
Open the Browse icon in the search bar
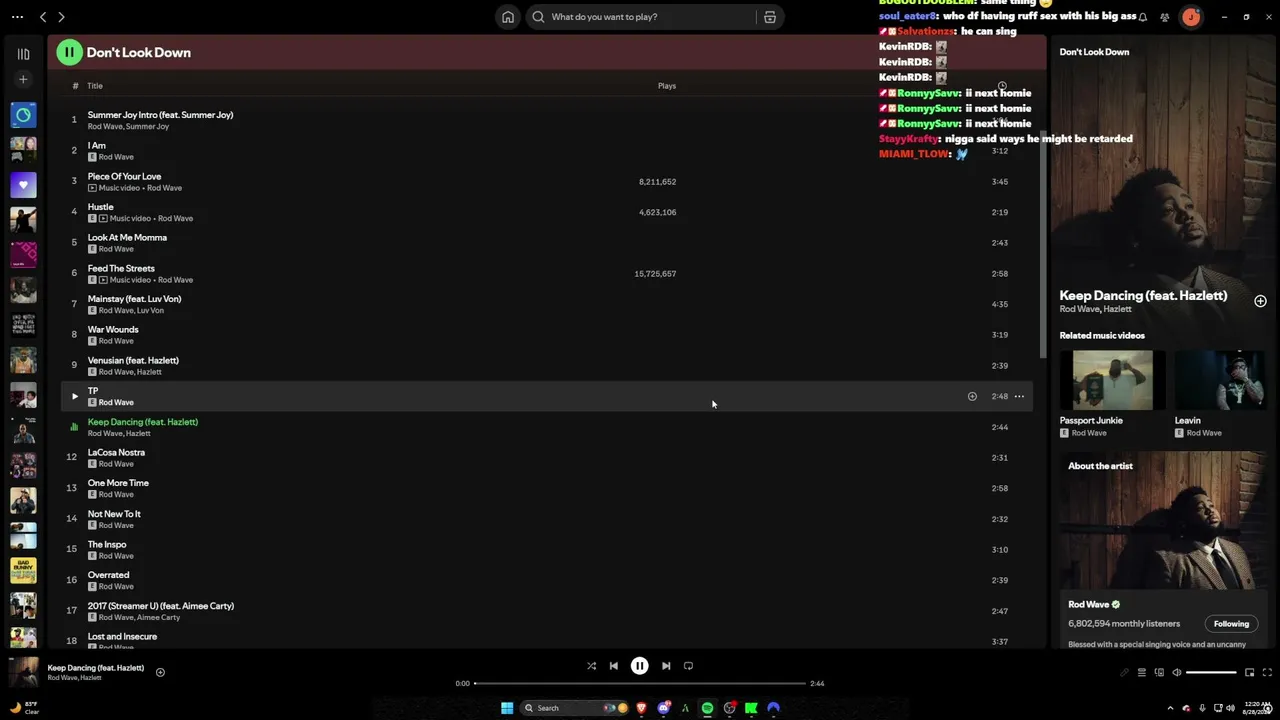tap(770, 17)
